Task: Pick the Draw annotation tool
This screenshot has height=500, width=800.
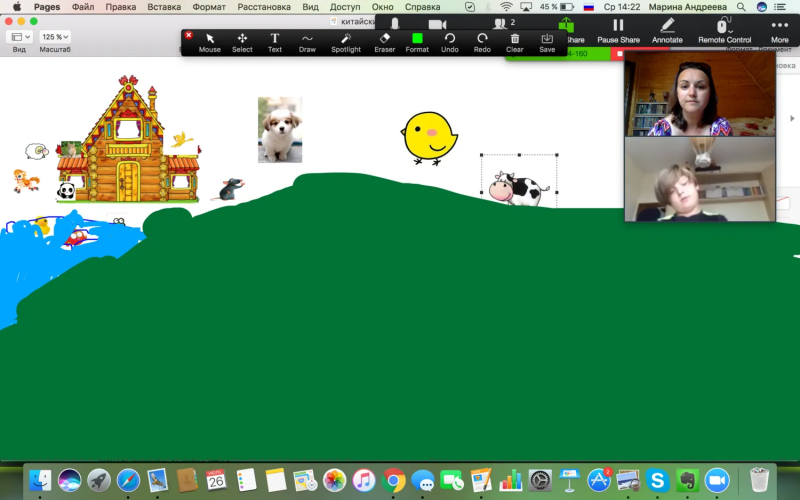Action: click(x=307, y=42)
